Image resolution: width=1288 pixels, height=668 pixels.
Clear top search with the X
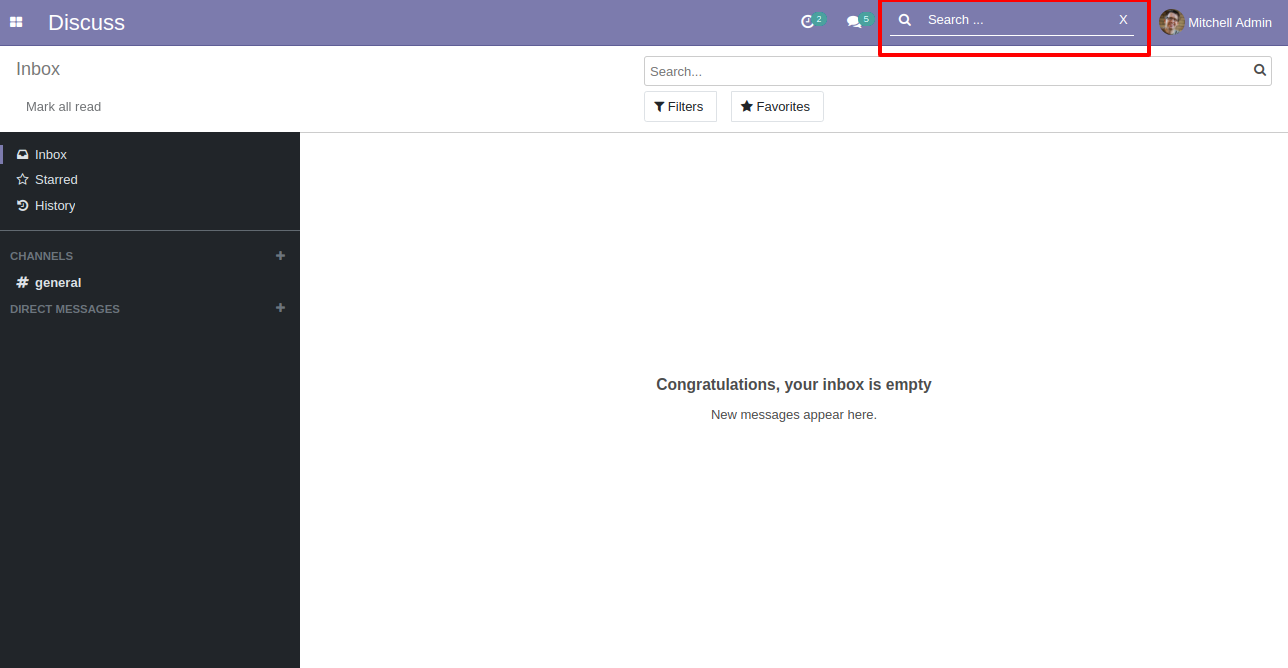1123,20
